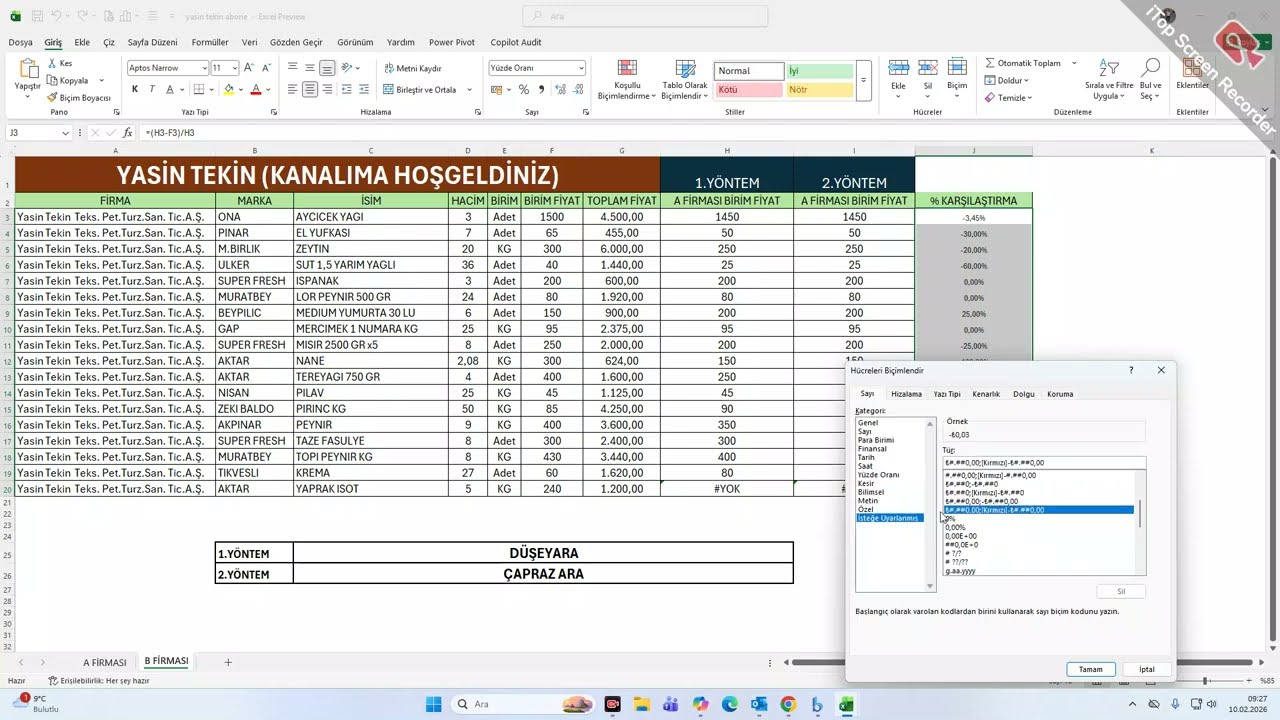
Task: Click the Excel icon in the taskbar
Action: [846, 704]
